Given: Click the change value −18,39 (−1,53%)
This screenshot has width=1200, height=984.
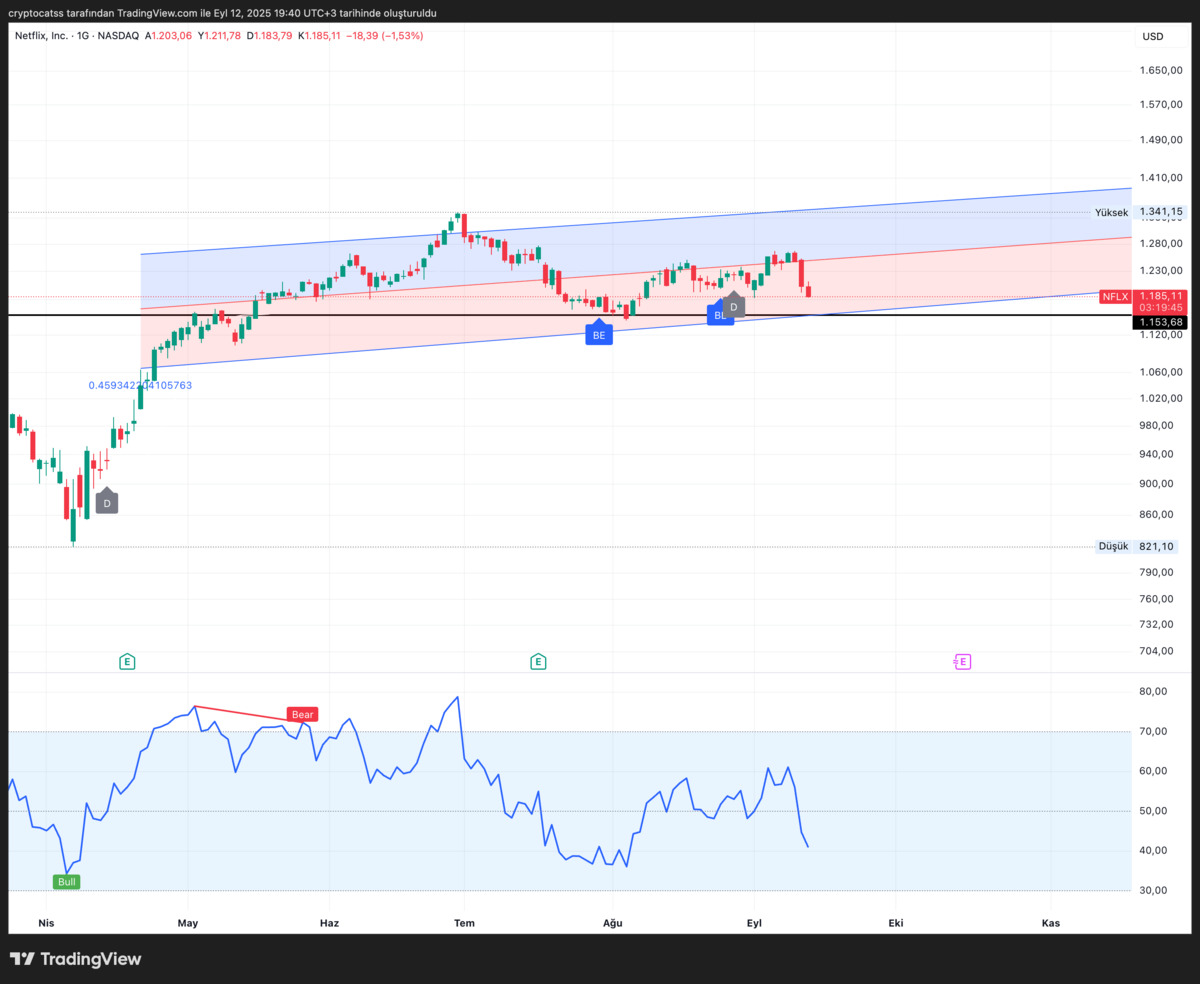Looking at the screenshot, I should click(385, 35).
